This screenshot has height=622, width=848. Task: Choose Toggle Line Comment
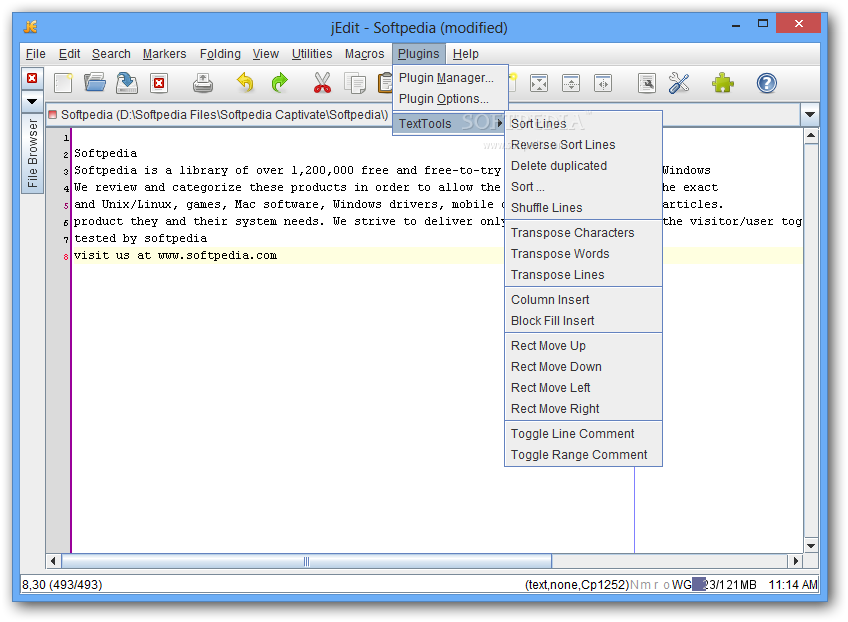point(583,434)
